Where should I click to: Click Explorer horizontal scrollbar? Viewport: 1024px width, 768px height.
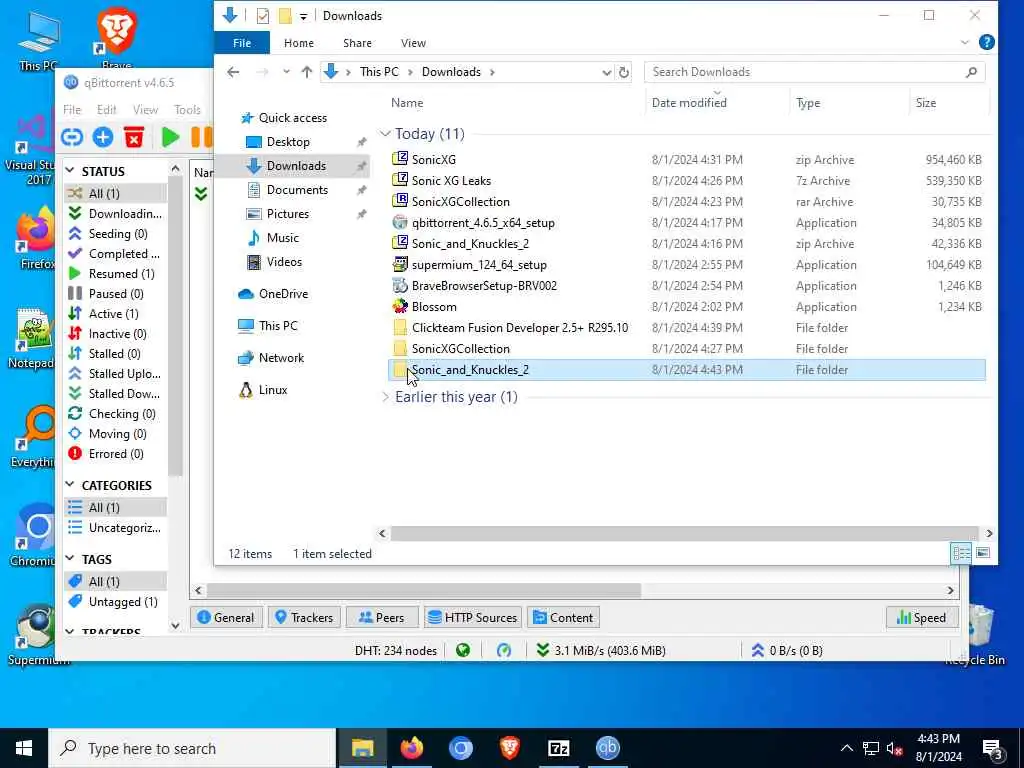click(x=684, y=534)
